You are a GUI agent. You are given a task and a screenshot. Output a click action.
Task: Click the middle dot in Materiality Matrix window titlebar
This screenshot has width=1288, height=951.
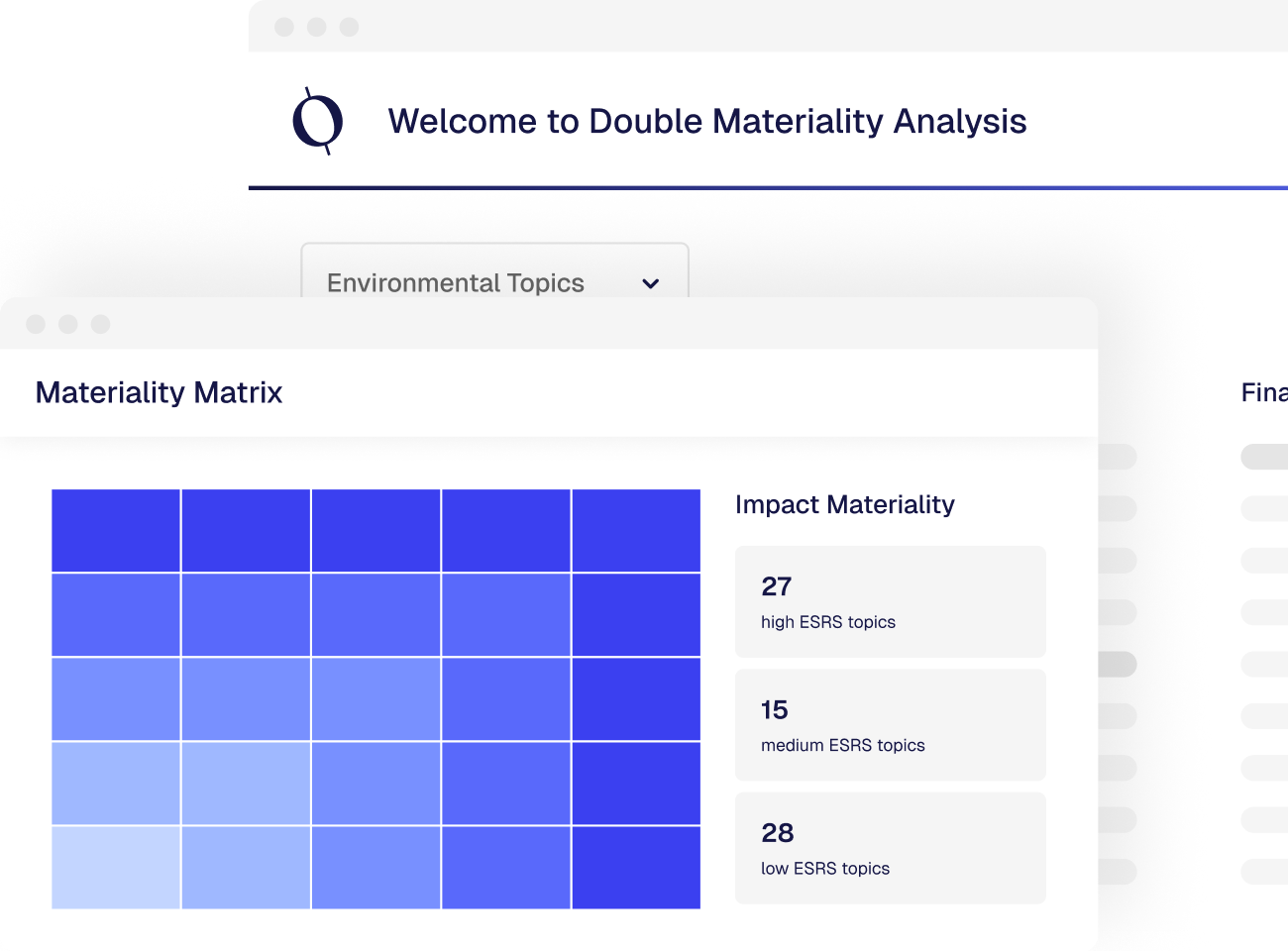coord(68,324)
